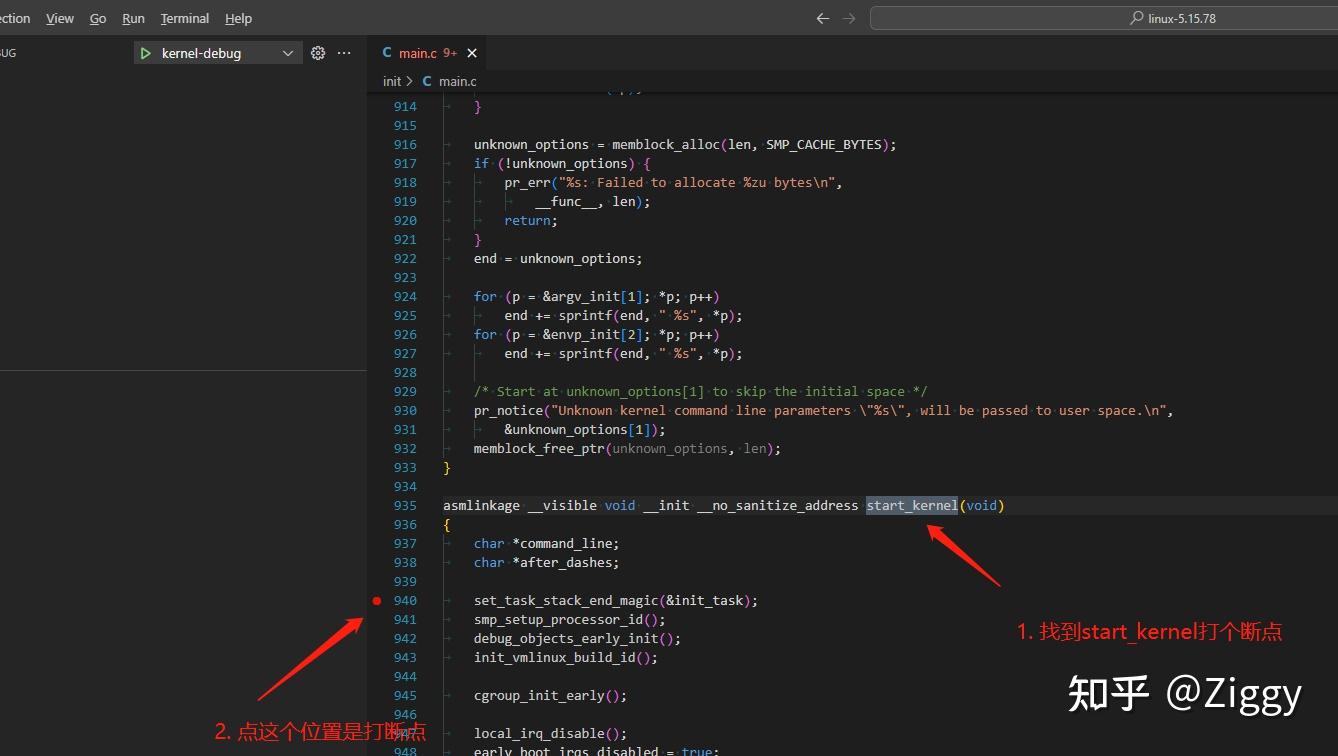The height and width of the screenshot is (756, 1338).
Task: Click the highlighted start_kernel function name
Action: (x=911, y=506)
